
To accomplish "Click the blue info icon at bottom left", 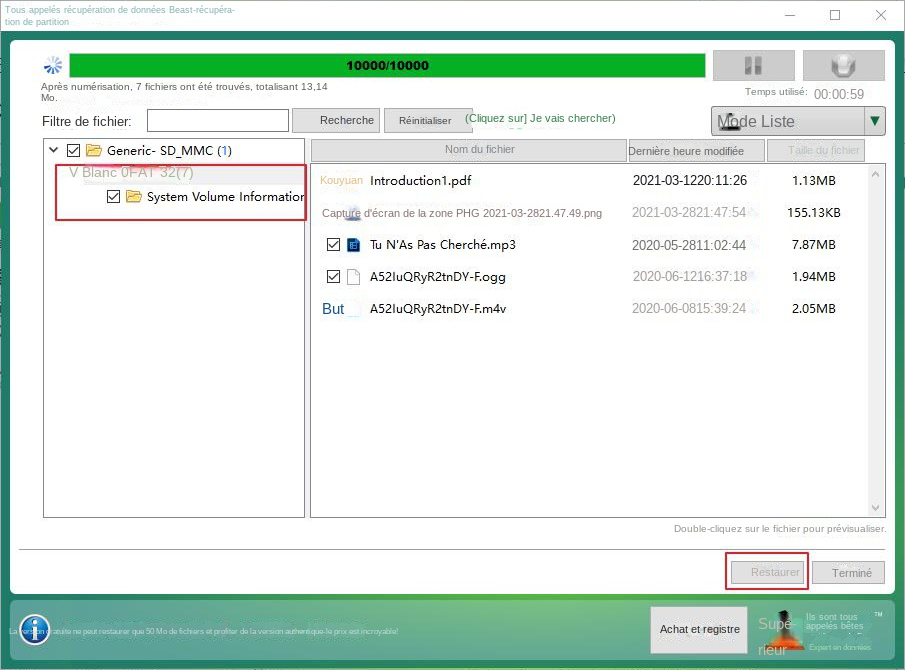I will pos(34,629).
